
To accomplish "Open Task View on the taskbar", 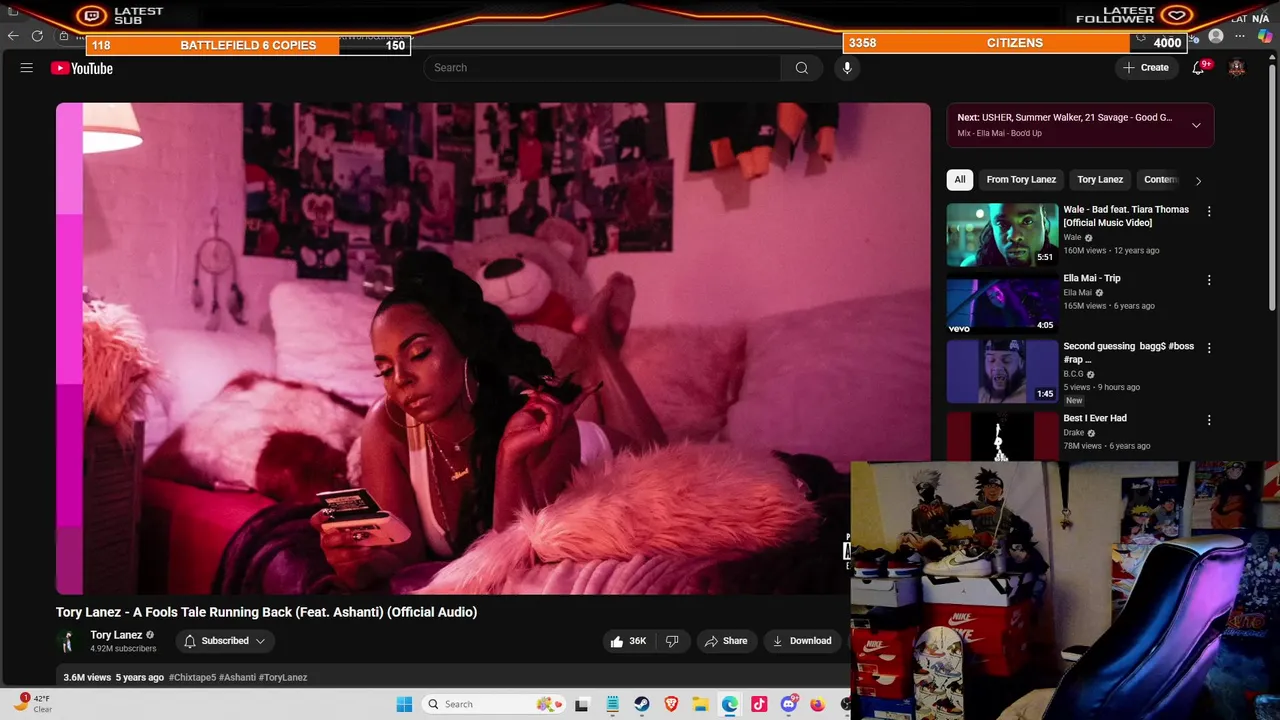I will [582, 704].
